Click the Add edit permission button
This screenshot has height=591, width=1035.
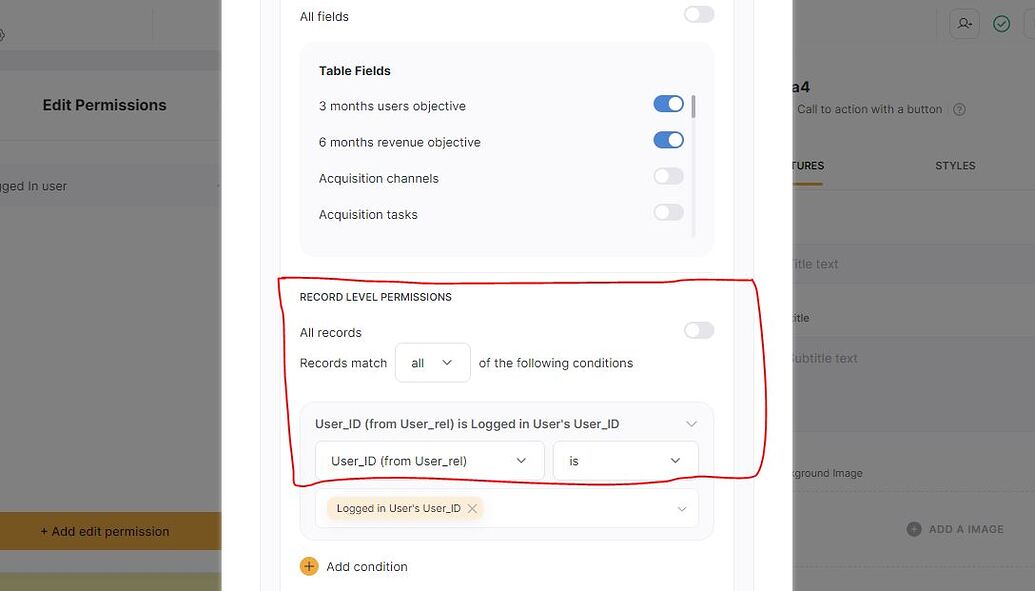pyautogui.click(x=103, y=531)
